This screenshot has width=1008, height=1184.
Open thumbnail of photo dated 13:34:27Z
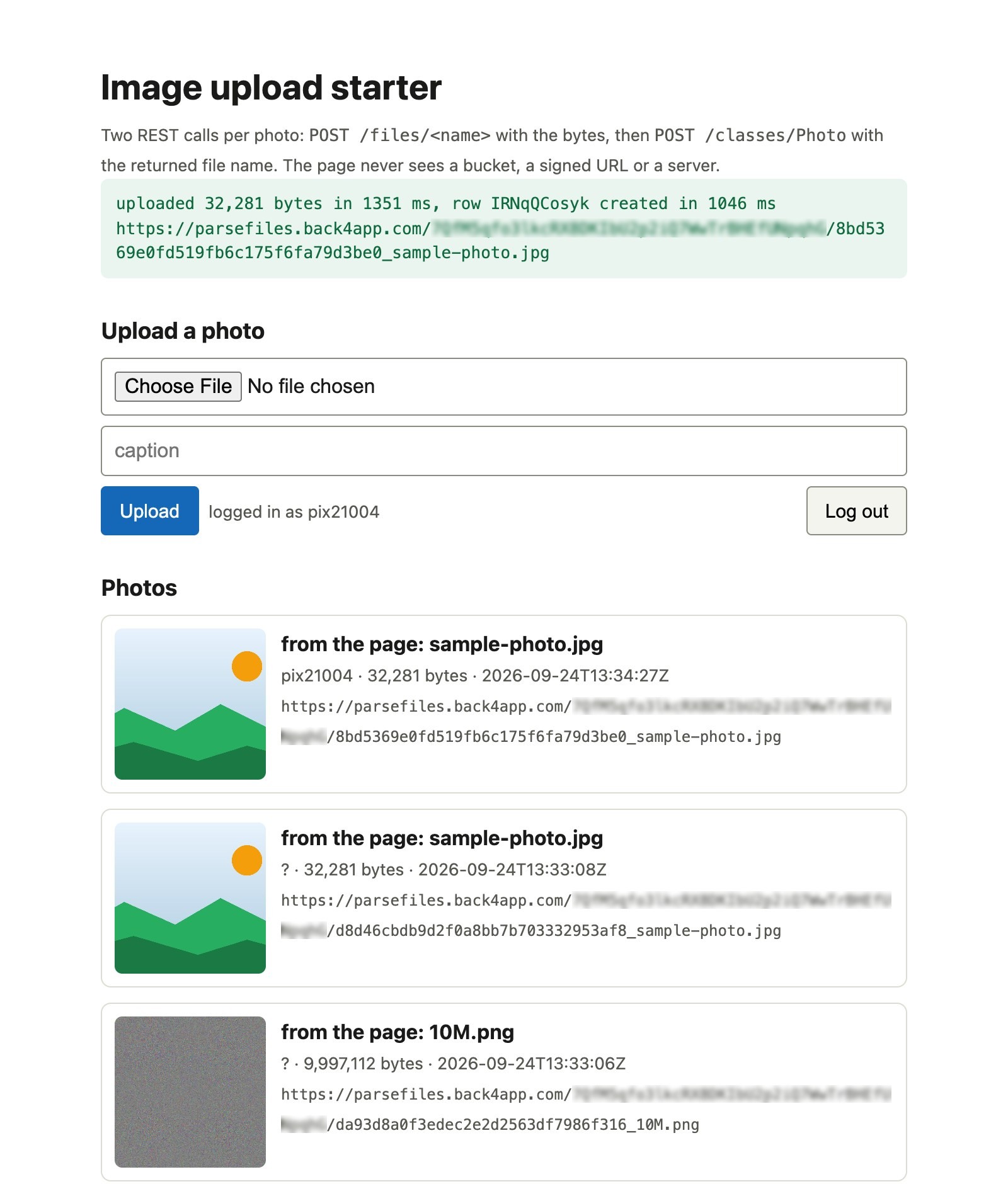(190, 704)
